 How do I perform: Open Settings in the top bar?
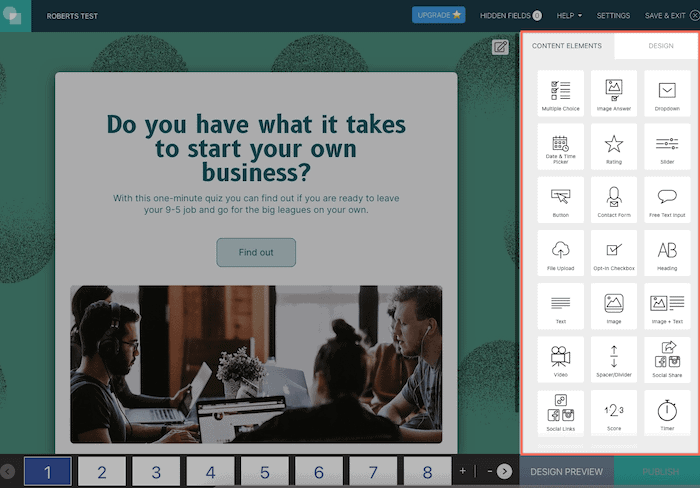tap(613, 16)
